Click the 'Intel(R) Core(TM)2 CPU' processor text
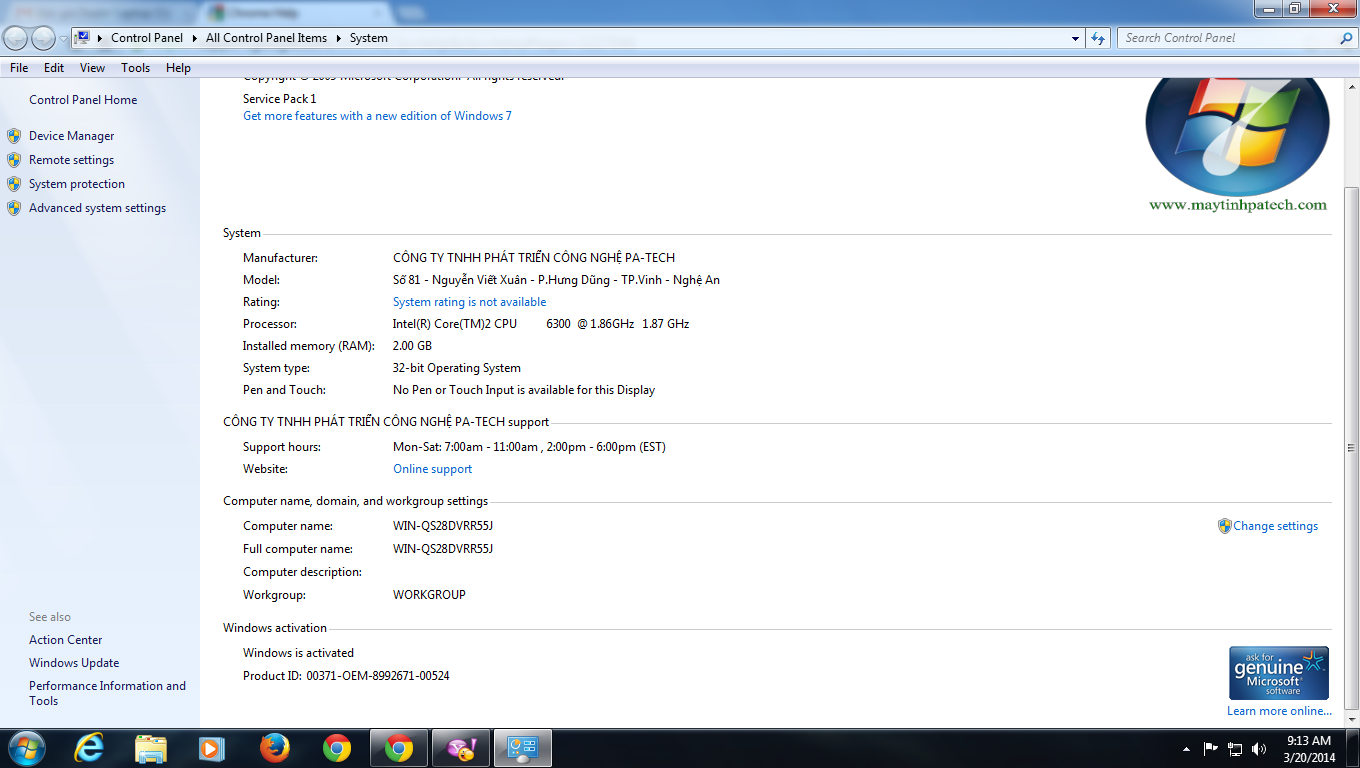This screenshot has height=768, width=1360. 455,324
